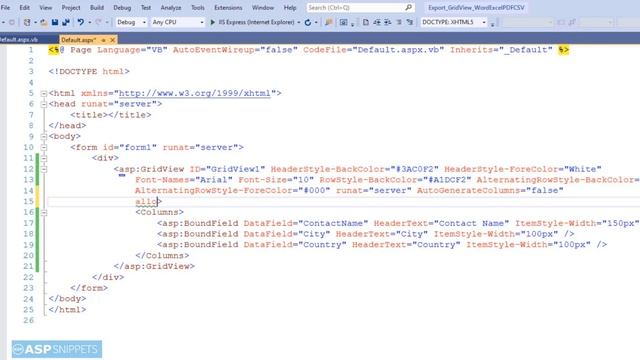Open the New Project dropdown arrow
The width and height of the screenshot is (640, 360).
coord(35,22)
